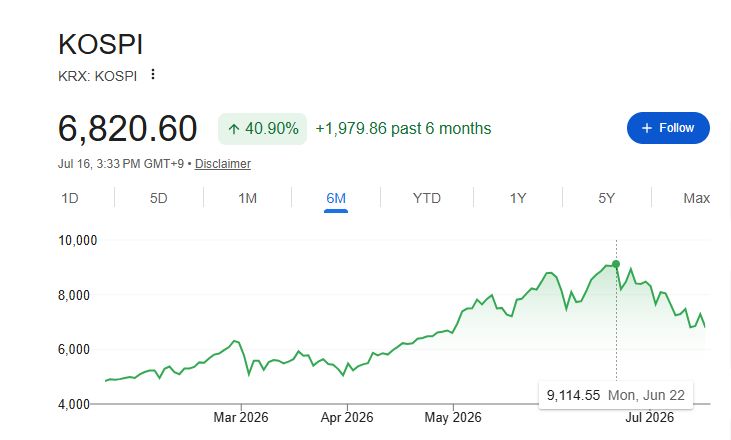Switch chart to 1D range
731x440 pixels.
[x=70, y=199]
